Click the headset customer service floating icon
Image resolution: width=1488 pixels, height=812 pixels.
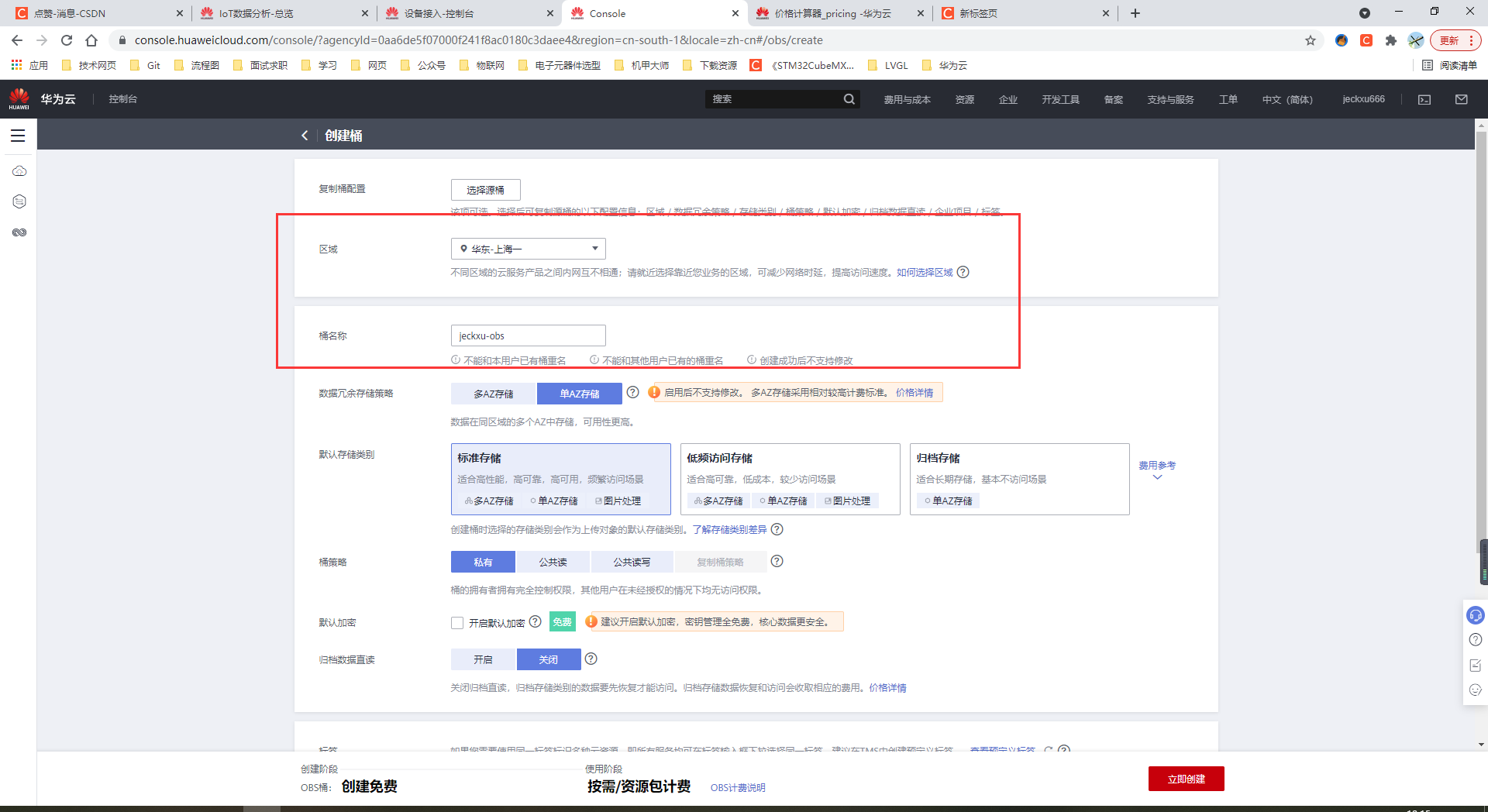coord(1476,615)
